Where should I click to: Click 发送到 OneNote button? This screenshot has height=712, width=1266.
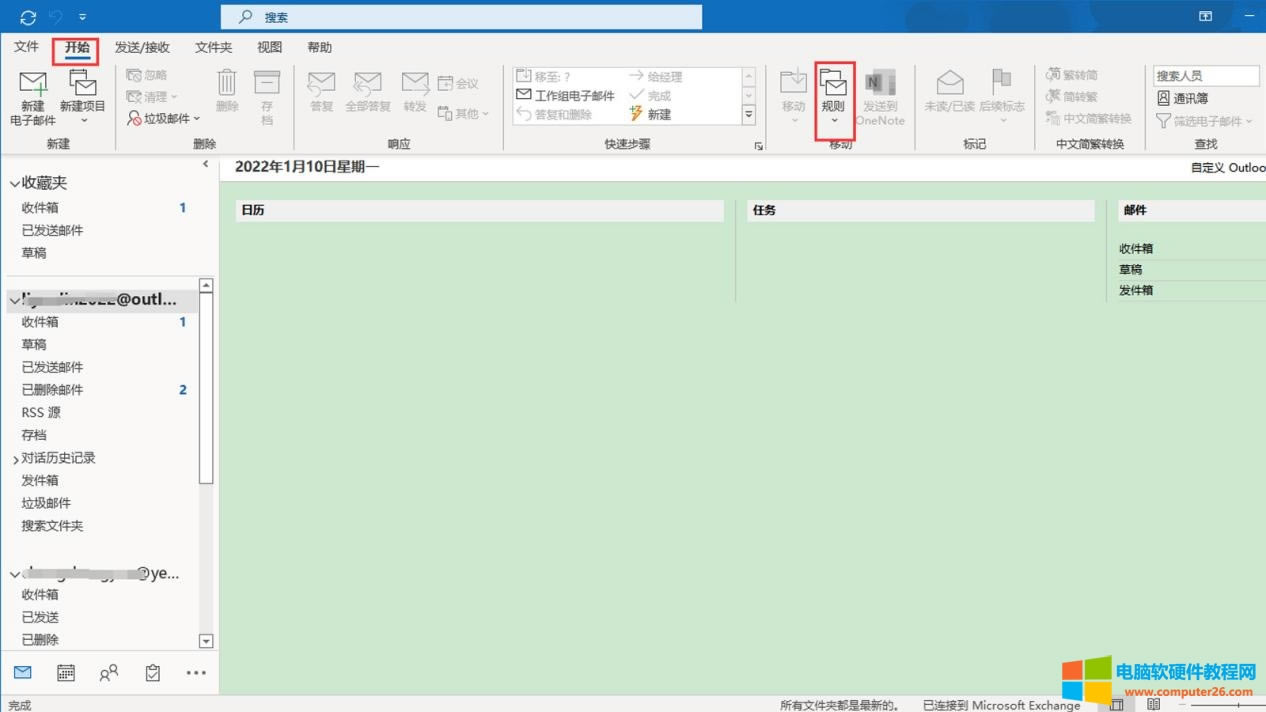(x=880, y=98)
